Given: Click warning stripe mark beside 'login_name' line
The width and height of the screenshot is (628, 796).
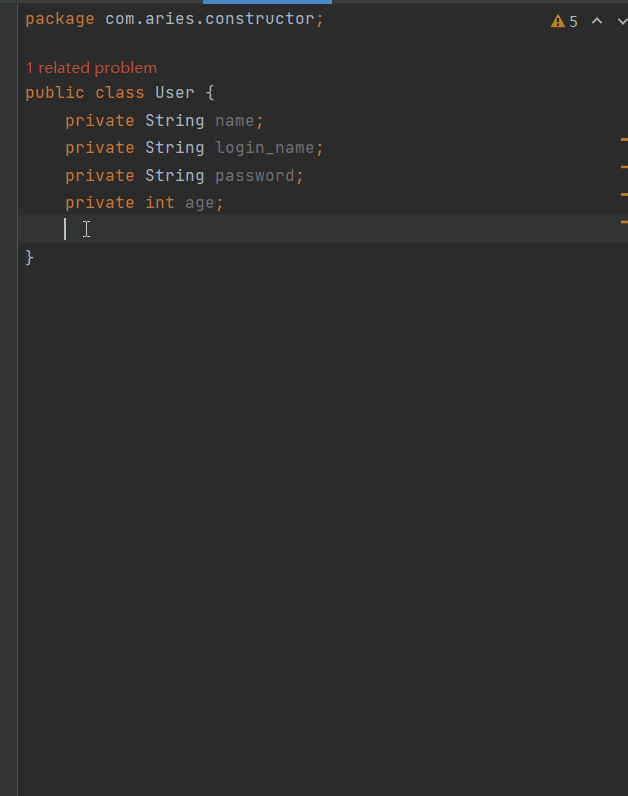Looking at the screenshot, I should click(624, 167).
